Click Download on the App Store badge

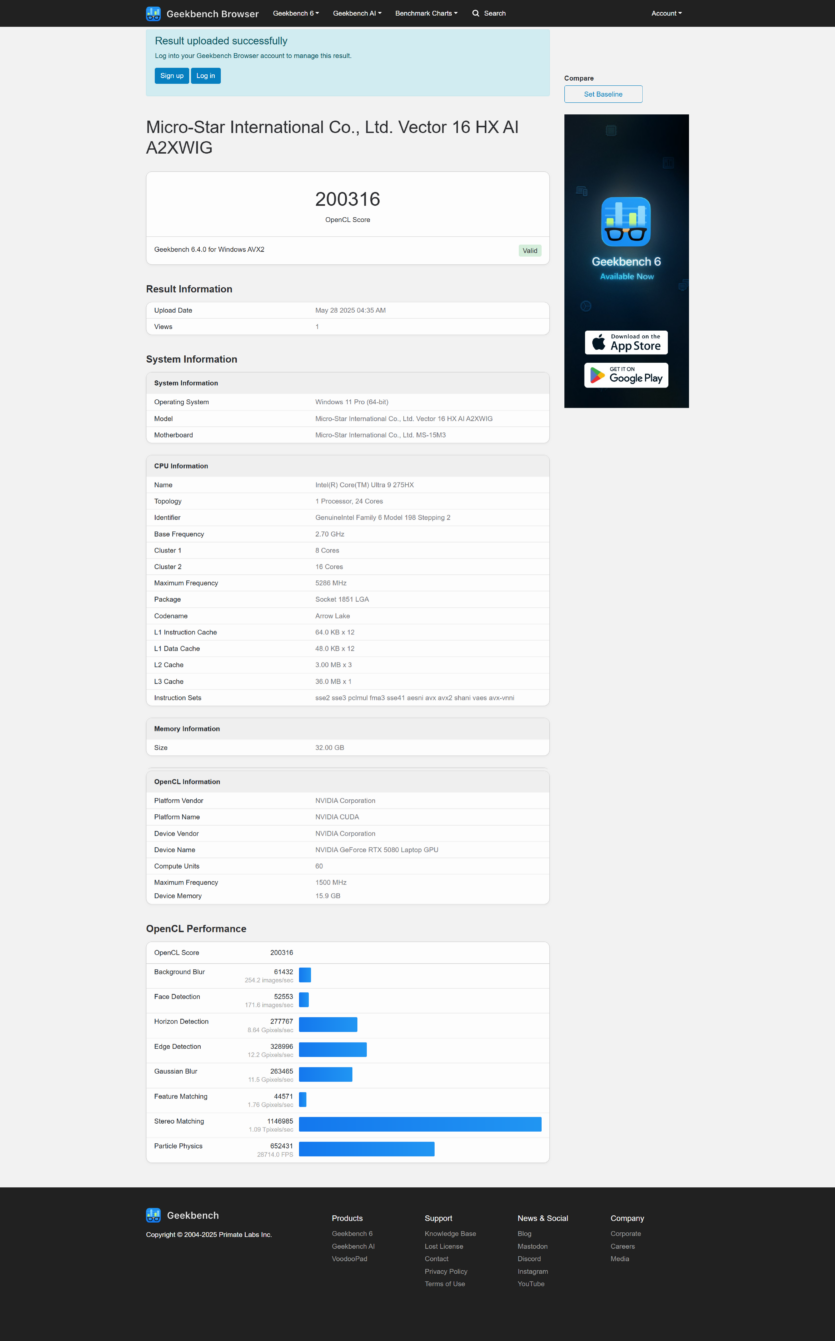pyautogui.click(x=626, y=342)
